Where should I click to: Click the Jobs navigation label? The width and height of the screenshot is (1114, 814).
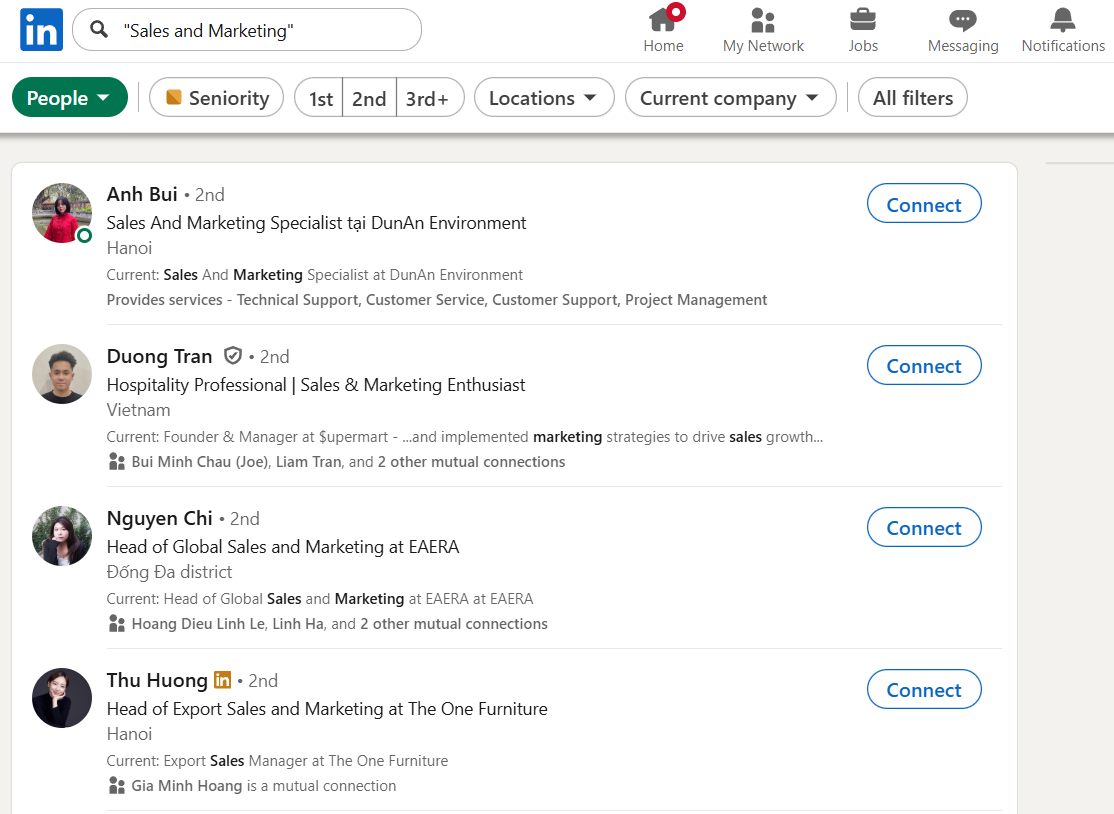click(x=862, y=45)
